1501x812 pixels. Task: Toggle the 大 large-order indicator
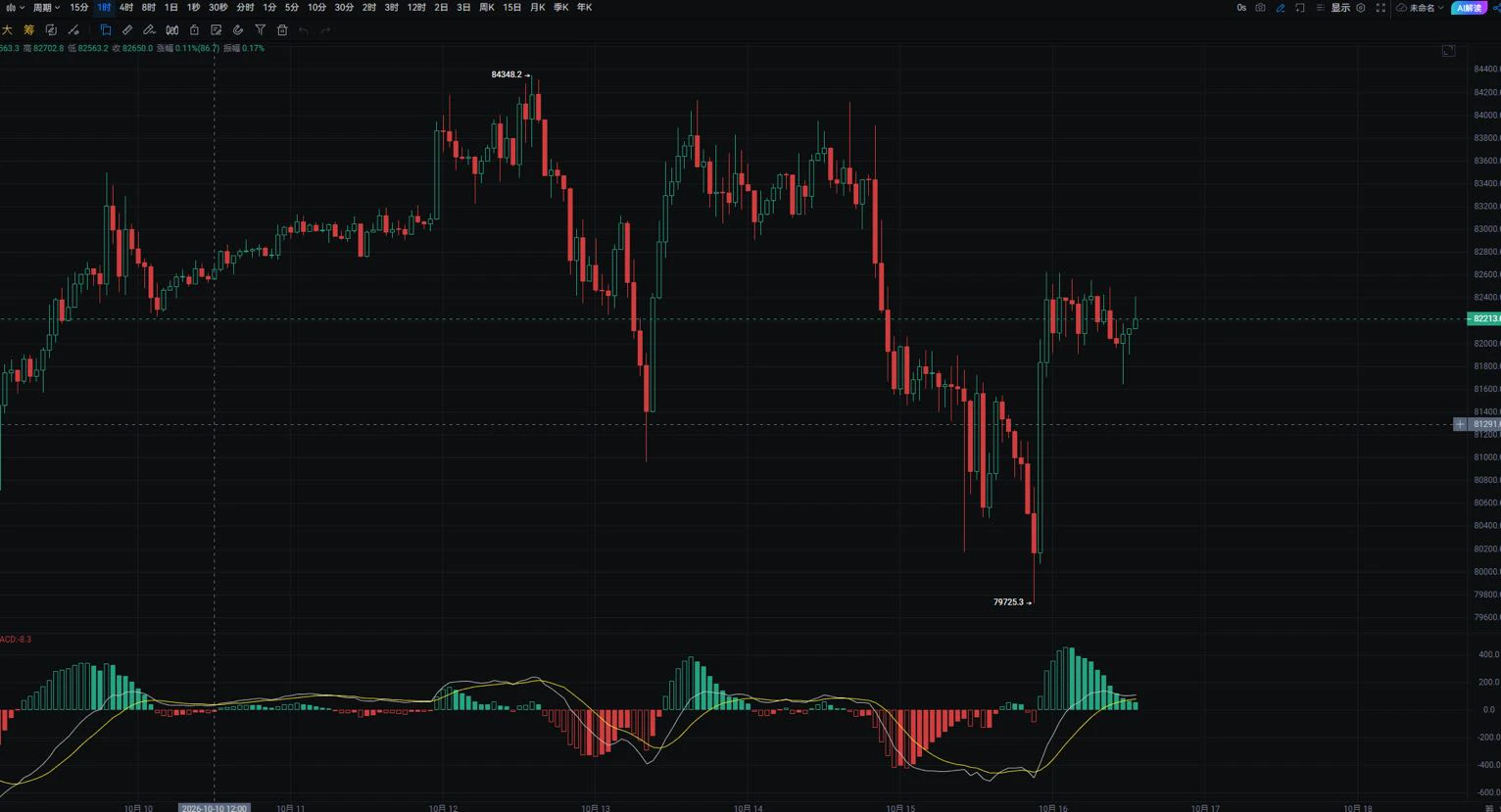[x=7, y=30]
